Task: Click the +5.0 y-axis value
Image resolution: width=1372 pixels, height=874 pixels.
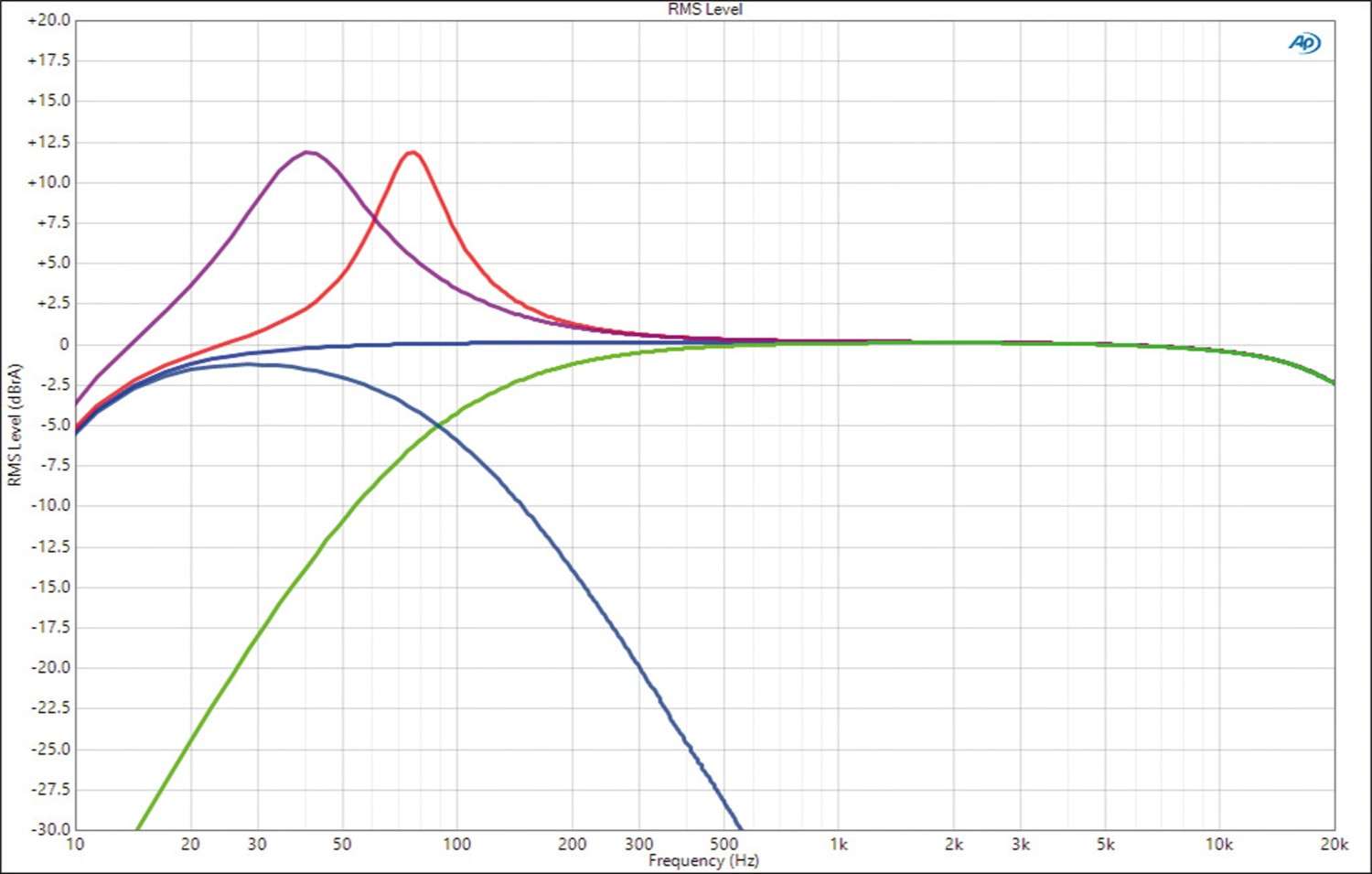Action: (x=52, y=263)
